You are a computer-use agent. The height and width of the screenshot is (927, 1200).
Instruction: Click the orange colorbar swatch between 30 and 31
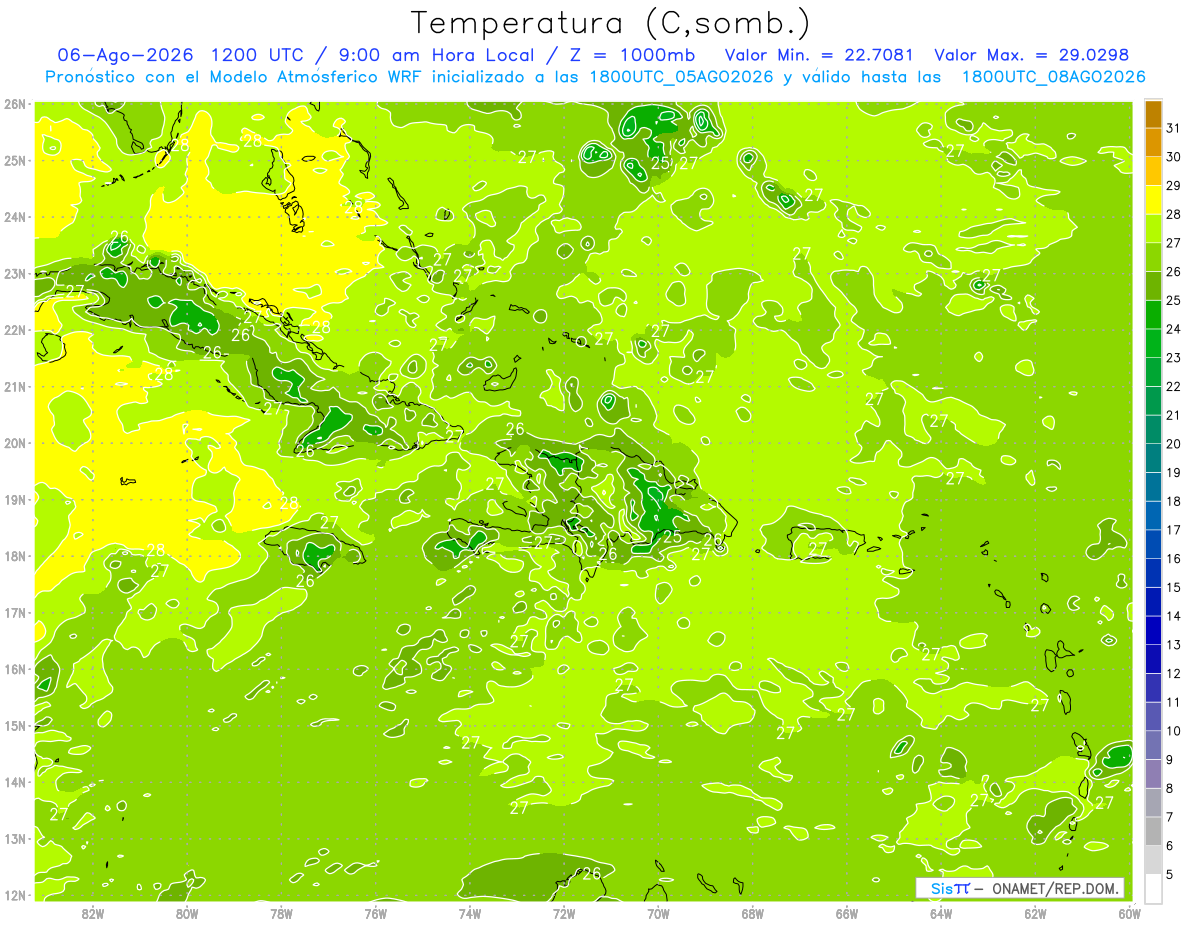point(1153,143)
